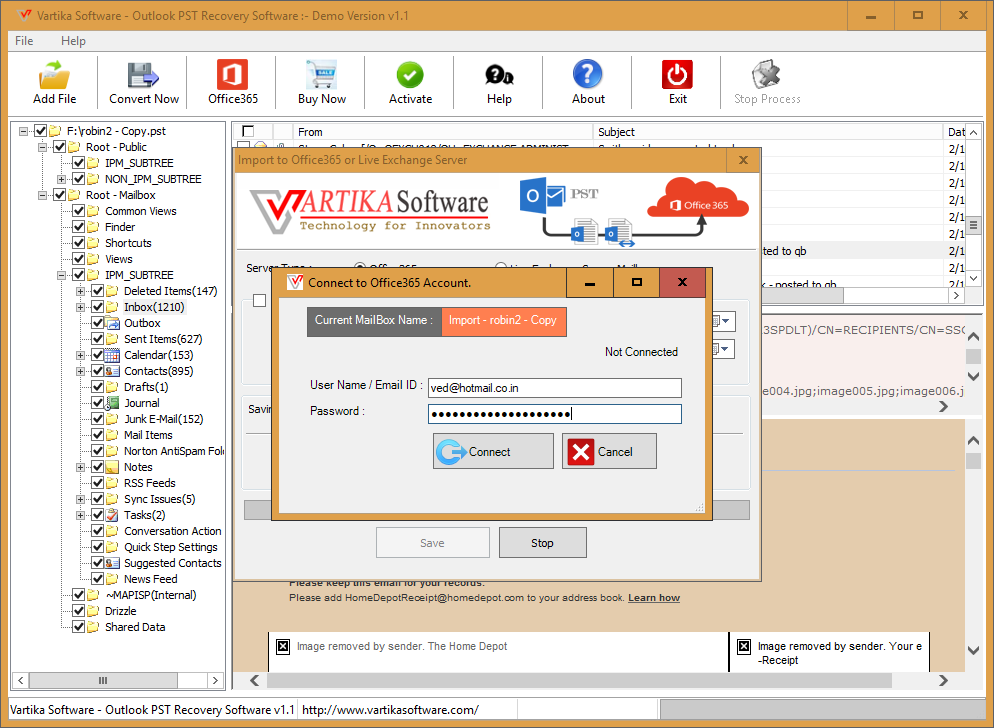Click the Connect button arrow icon
994x728 pixels.
pos(451,452)
